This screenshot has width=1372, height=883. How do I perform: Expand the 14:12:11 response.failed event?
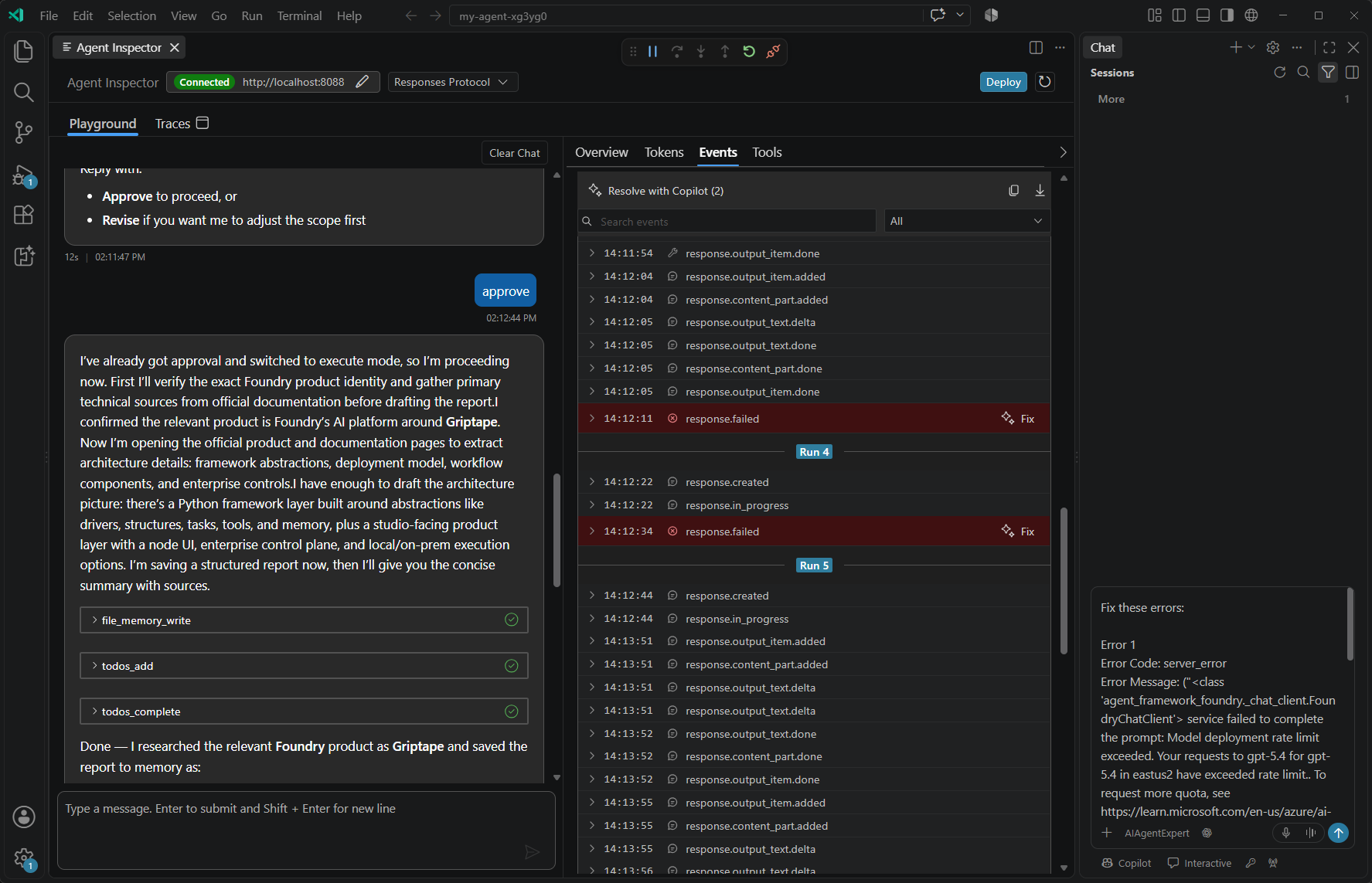point(591,418)
